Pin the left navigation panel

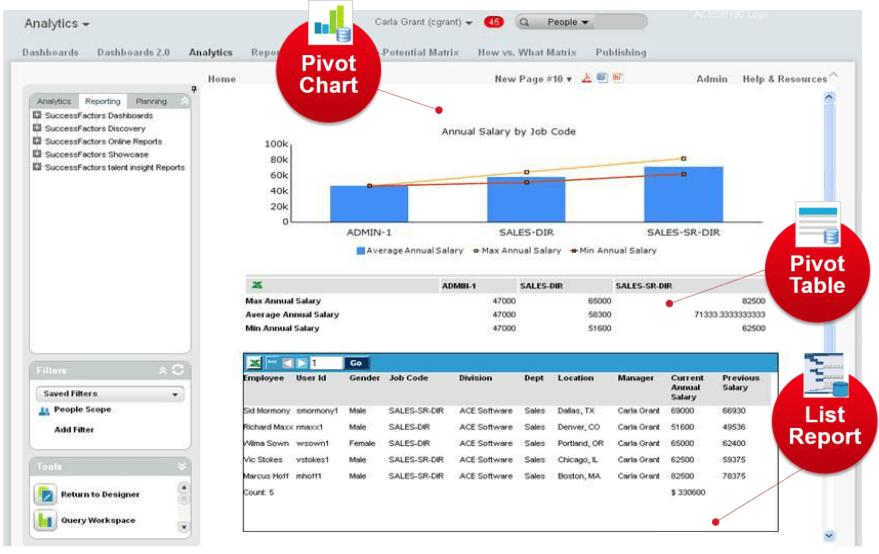coord(194,89)
